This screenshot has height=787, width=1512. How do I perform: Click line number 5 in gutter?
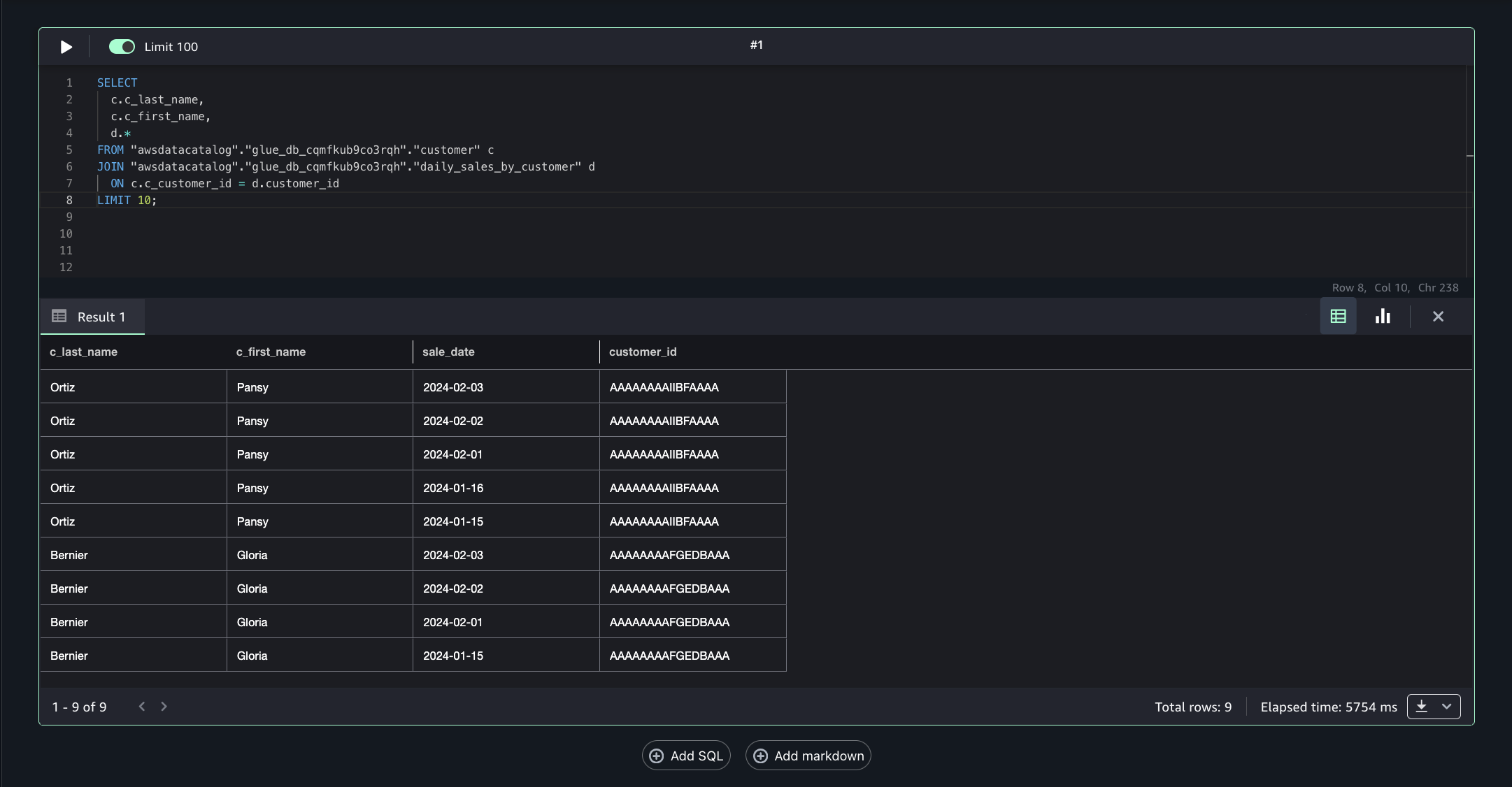tap(69, 150)
